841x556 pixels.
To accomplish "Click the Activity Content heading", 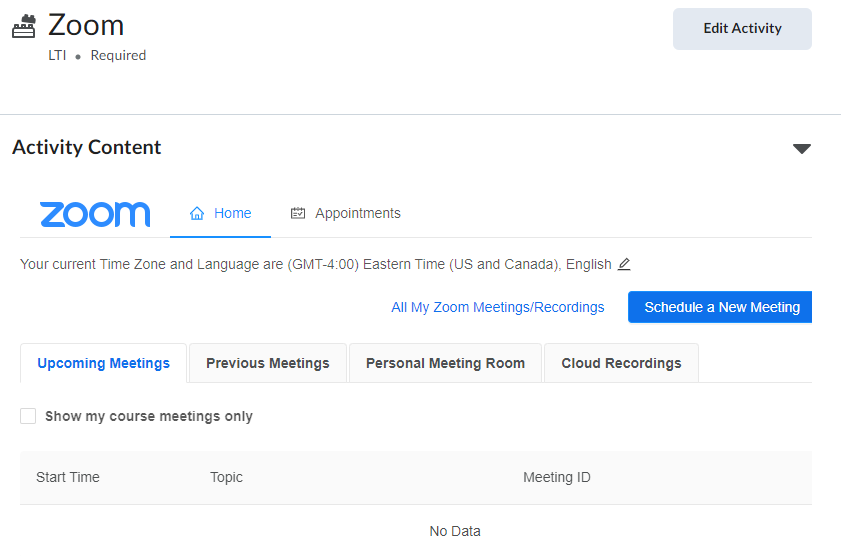I will (86, 147).
